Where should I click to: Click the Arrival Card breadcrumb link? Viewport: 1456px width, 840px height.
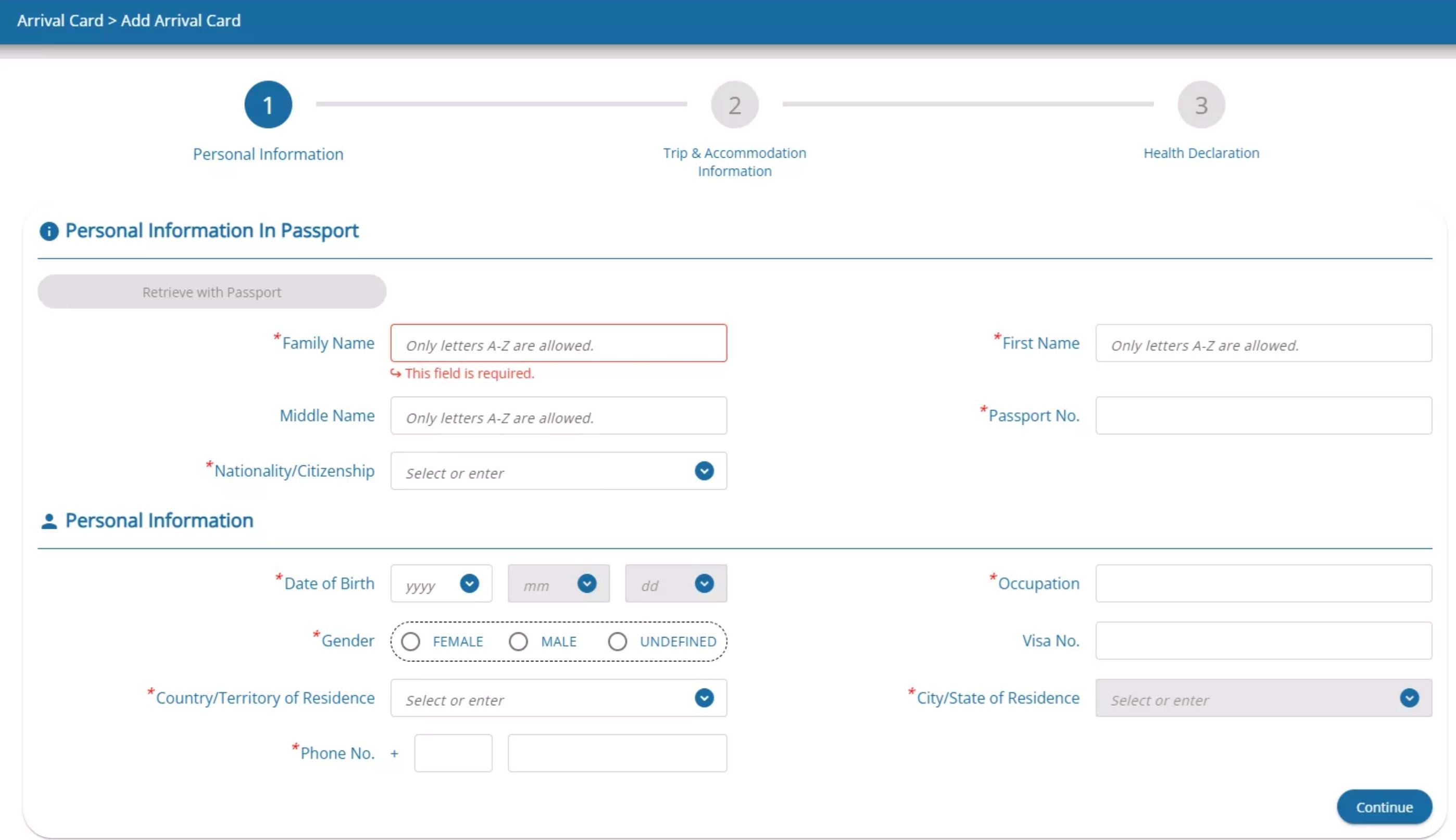(60, 21)
